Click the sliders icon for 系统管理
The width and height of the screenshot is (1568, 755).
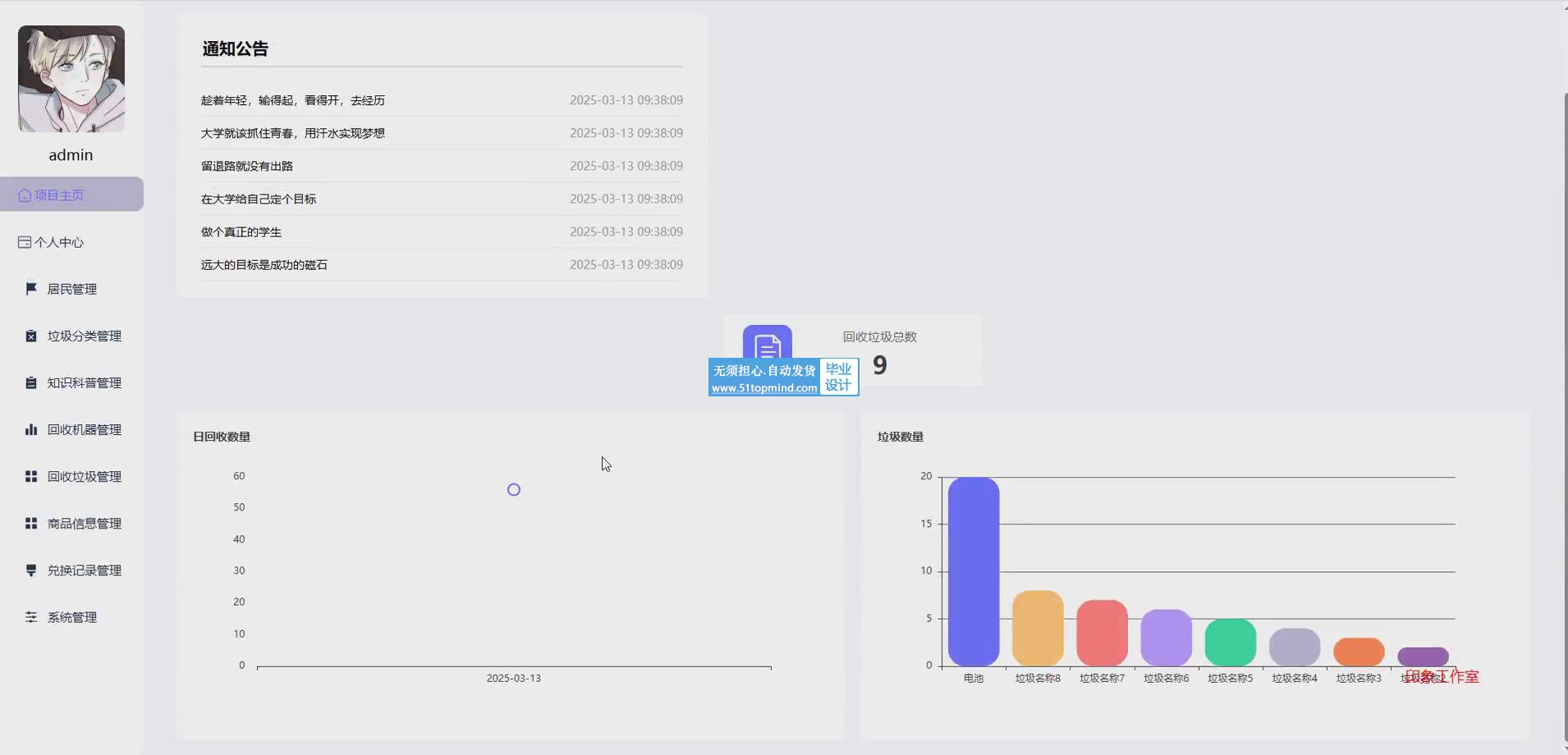tap(31, 617)
